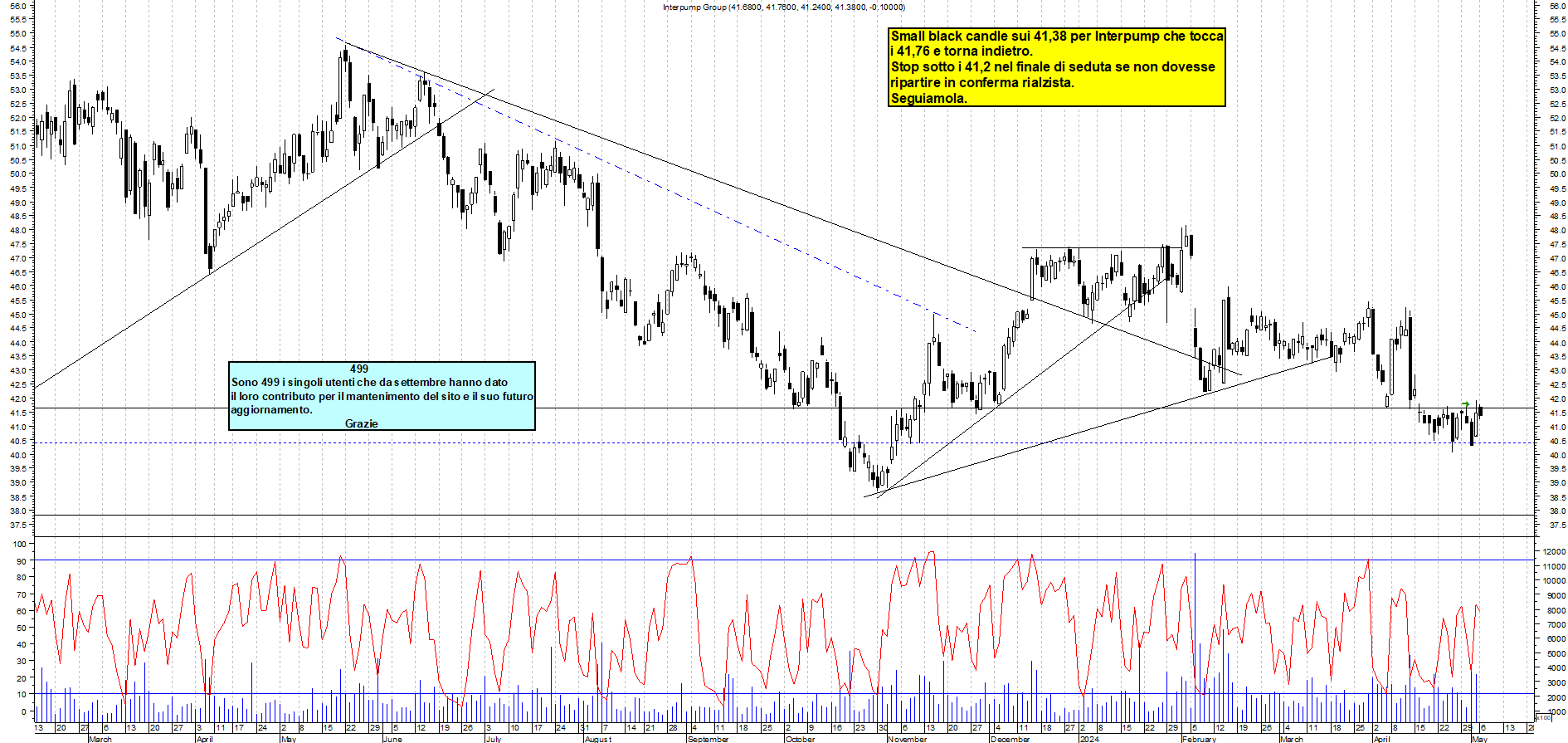The height and width of the screenshot is (743, 1568).
Task: Click the oscillator scale value '40'
Action: (x=21, y=645)
